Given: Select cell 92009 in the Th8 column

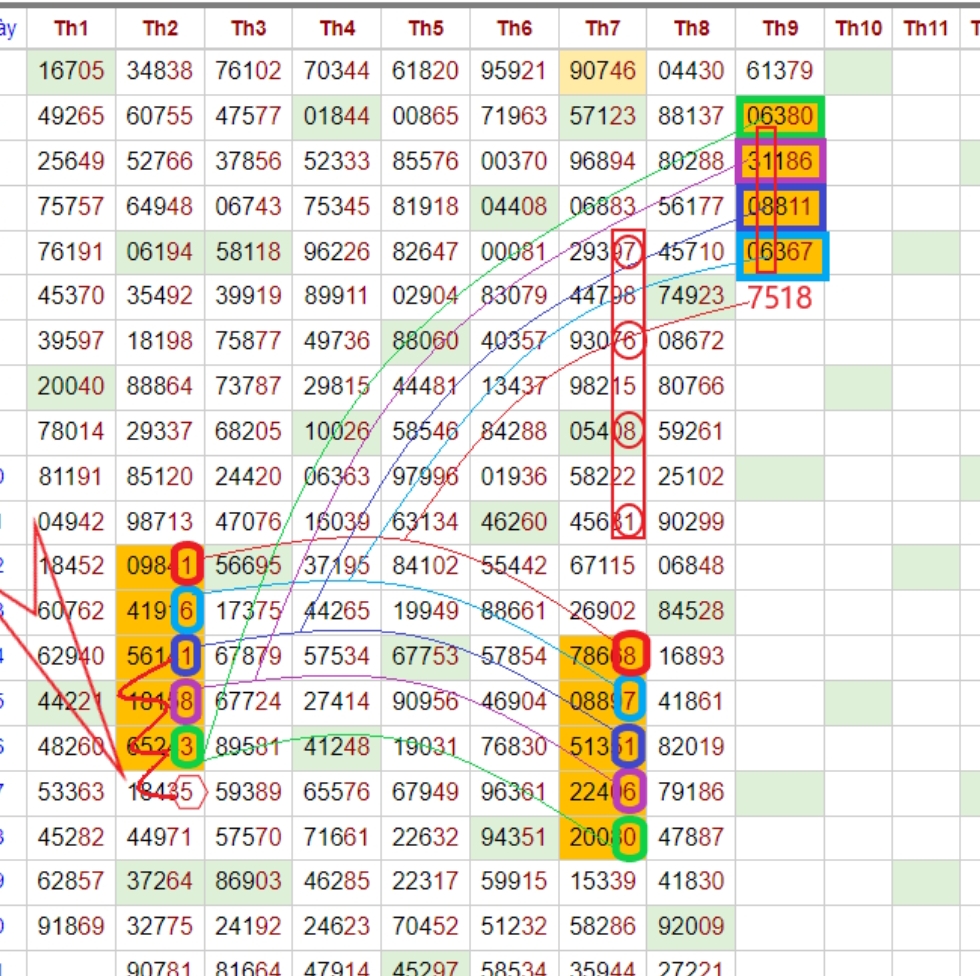Looking at the screenshot, I should pyautogui.click(x=691, y=927).
